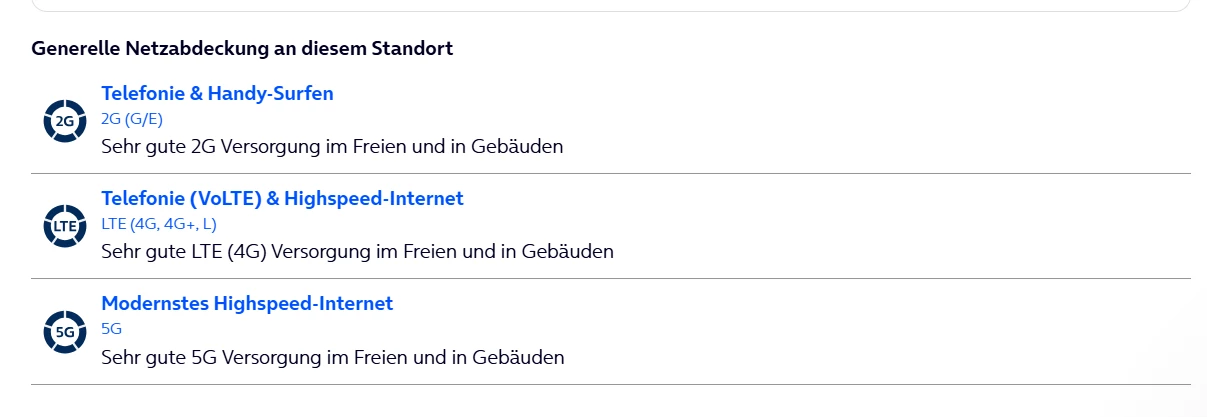
Task: Click the "Sehr gute LTE (4G) Versorgung" description
Action: coord(357,251)
